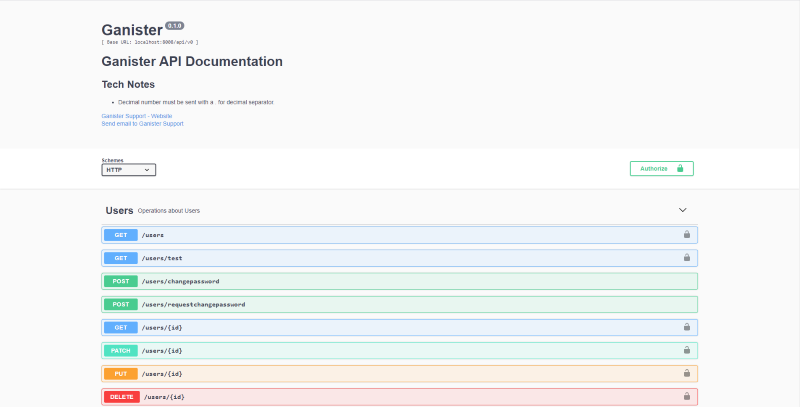Open the Ganister Support - Website link
Viewport: 800px width, 407px height.
137,116
